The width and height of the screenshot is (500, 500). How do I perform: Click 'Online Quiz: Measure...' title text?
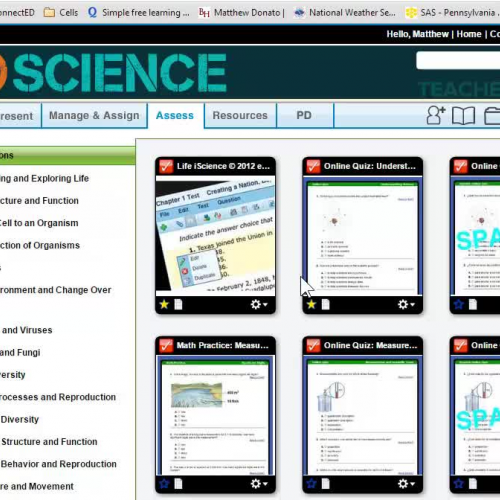370,345
